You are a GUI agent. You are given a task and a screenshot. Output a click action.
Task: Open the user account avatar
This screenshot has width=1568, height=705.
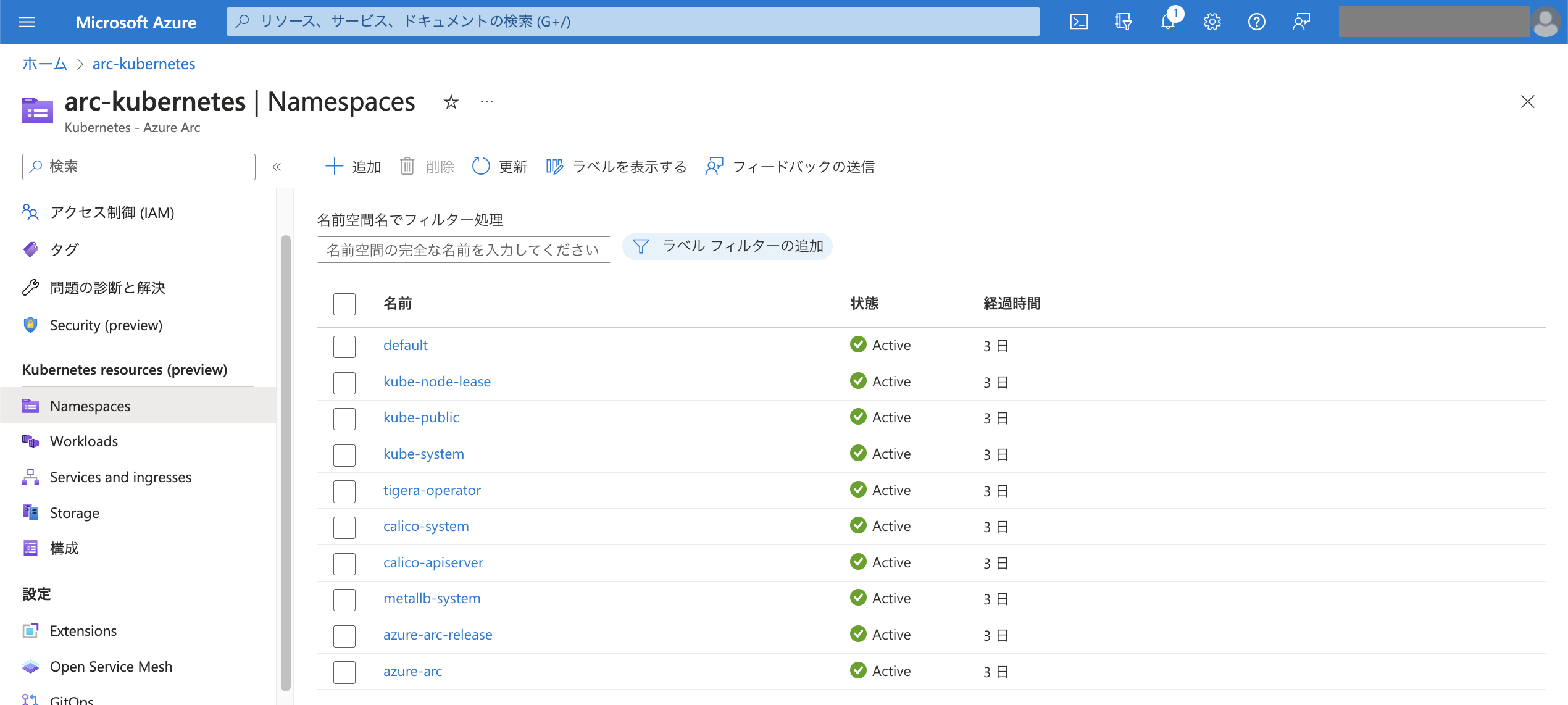pyautogui.click(x=1545, y=22)
